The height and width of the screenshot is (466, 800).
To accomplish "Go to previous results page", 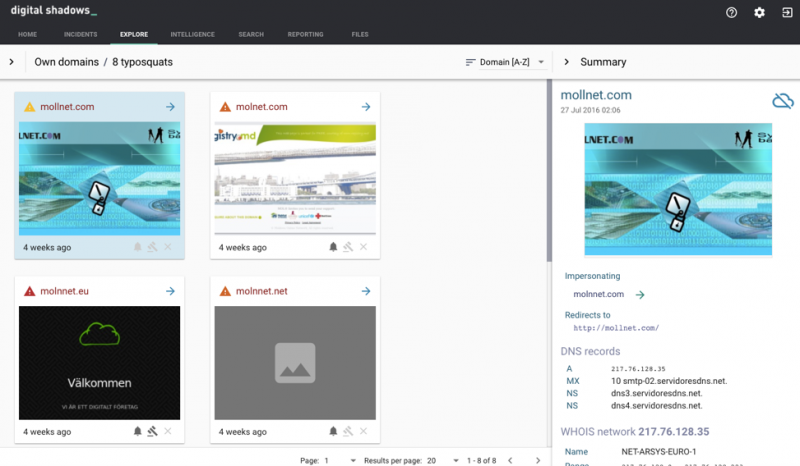I will [510, 460].
